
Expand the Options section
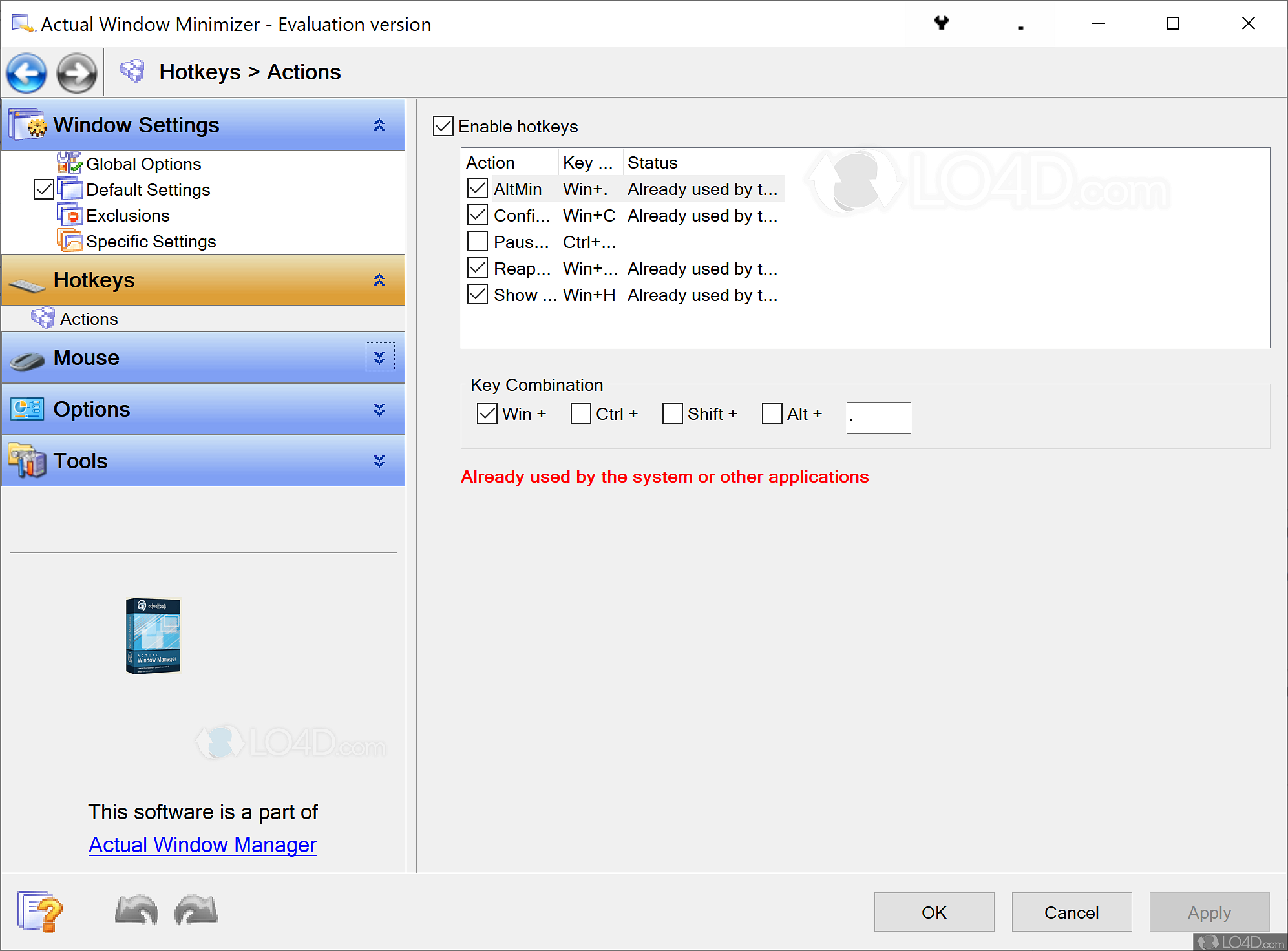click(379, 408)
